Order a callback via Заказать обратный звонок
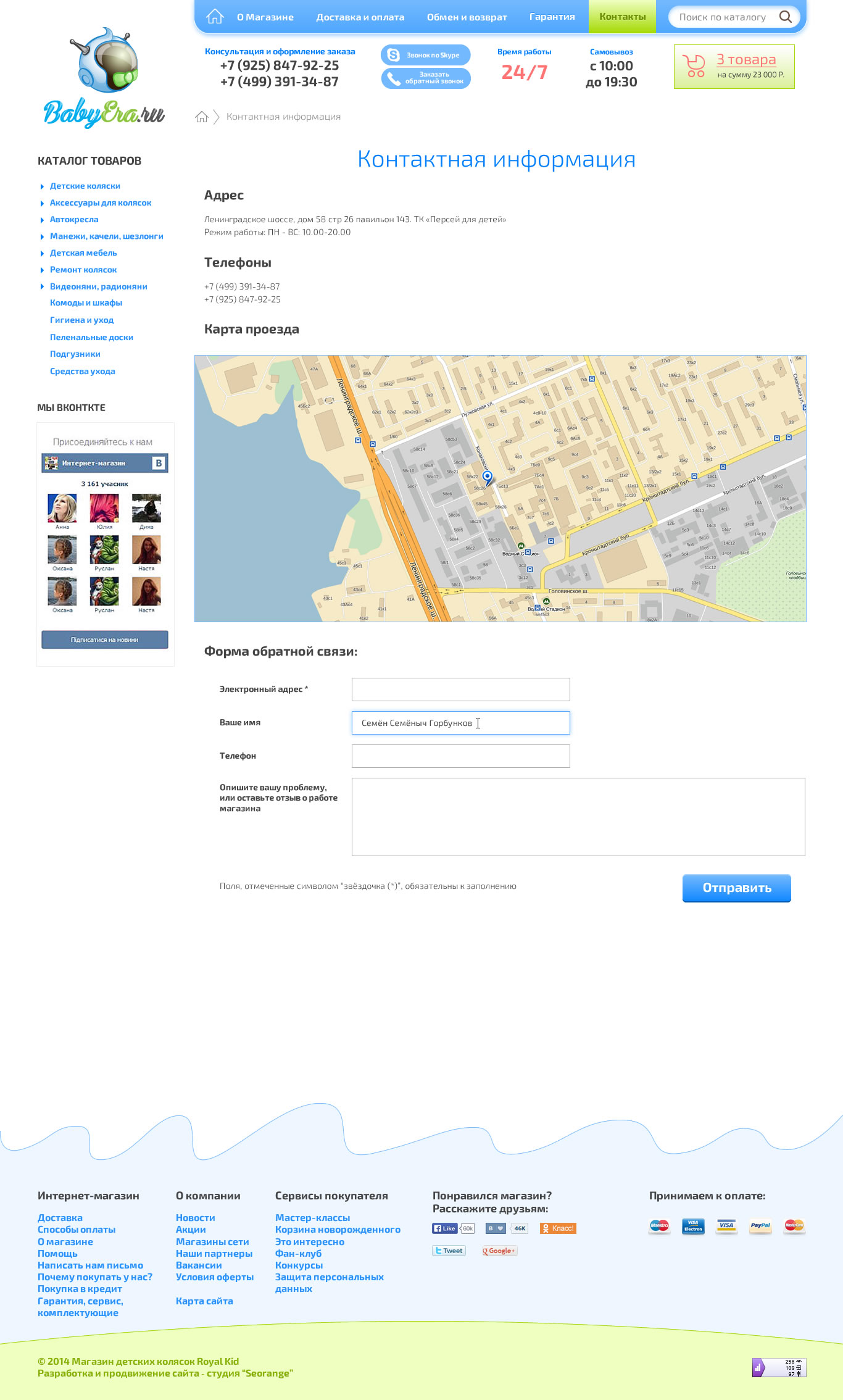Viewport: 843px width, 1400px height. pyautogui.click(x=425, y=78)
